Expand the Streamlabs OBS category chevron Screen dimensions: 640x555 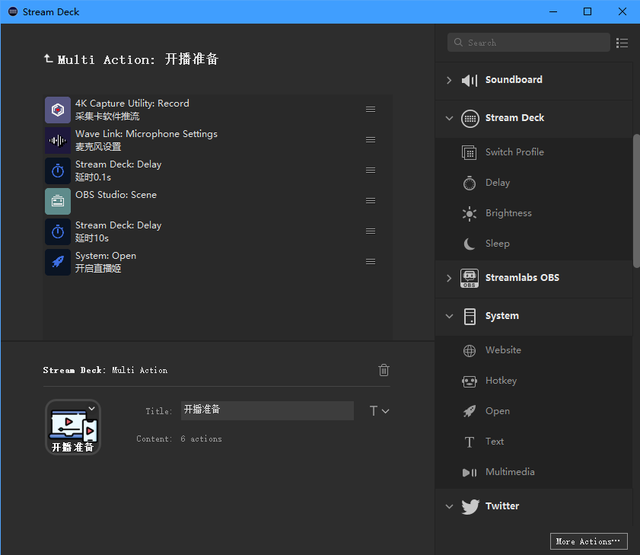[x=449, y=278]
